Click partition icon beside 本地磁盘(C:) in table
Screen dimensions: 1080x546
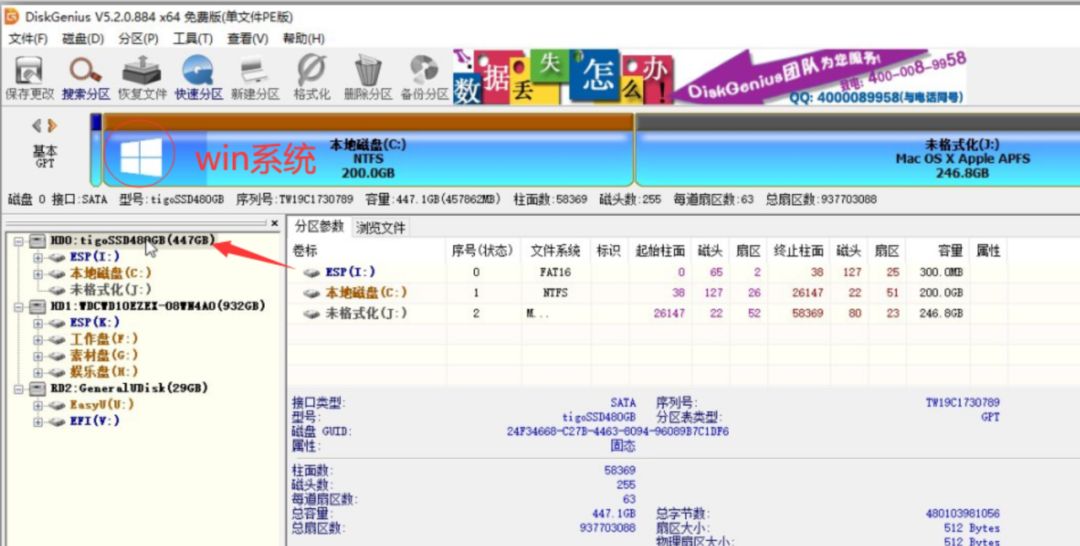[x=312, y=293]
